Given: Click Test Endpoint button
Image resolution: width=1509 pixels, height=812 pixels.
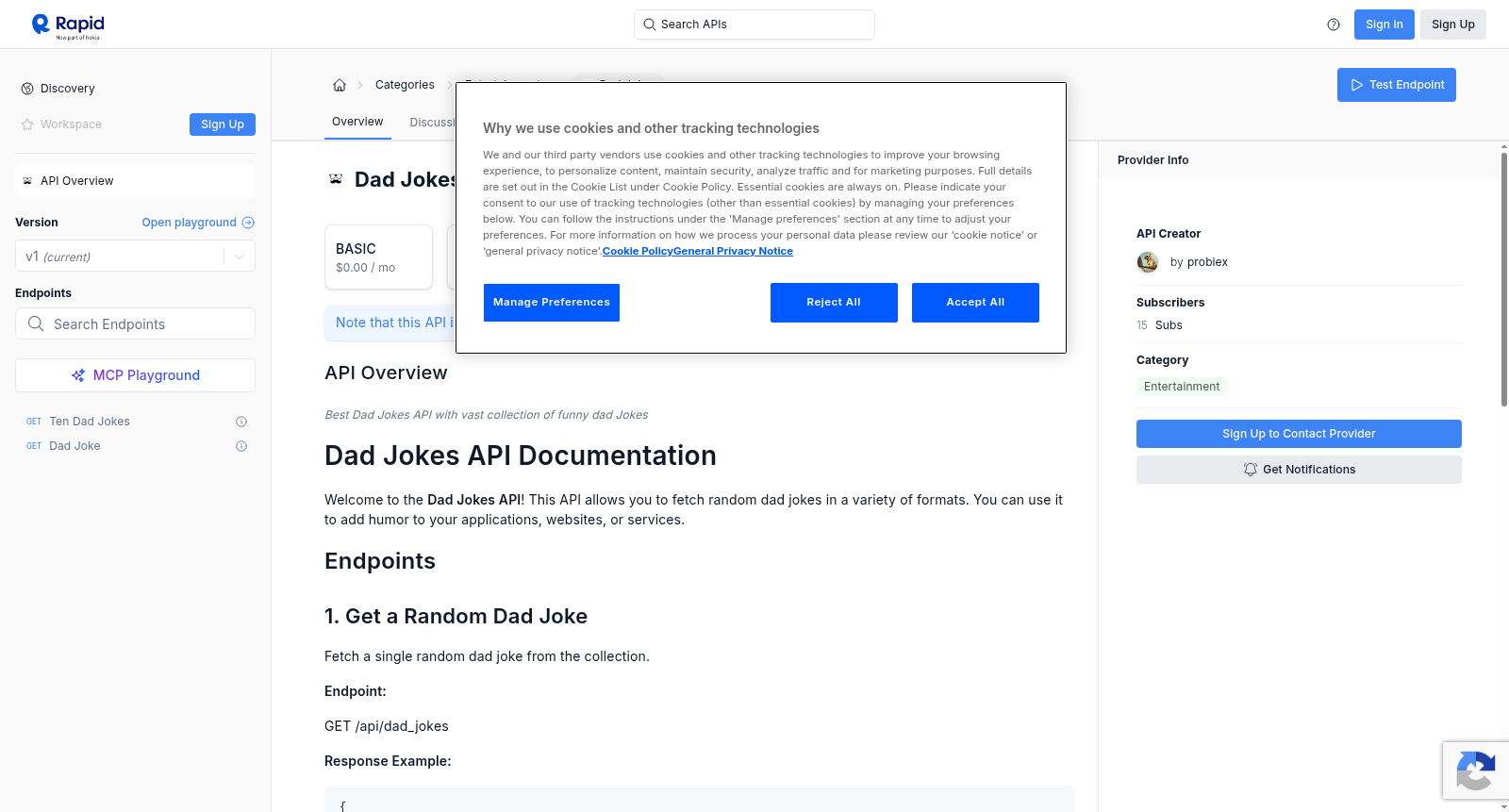Looking at the screenshot, I should tap(1396, 85).
